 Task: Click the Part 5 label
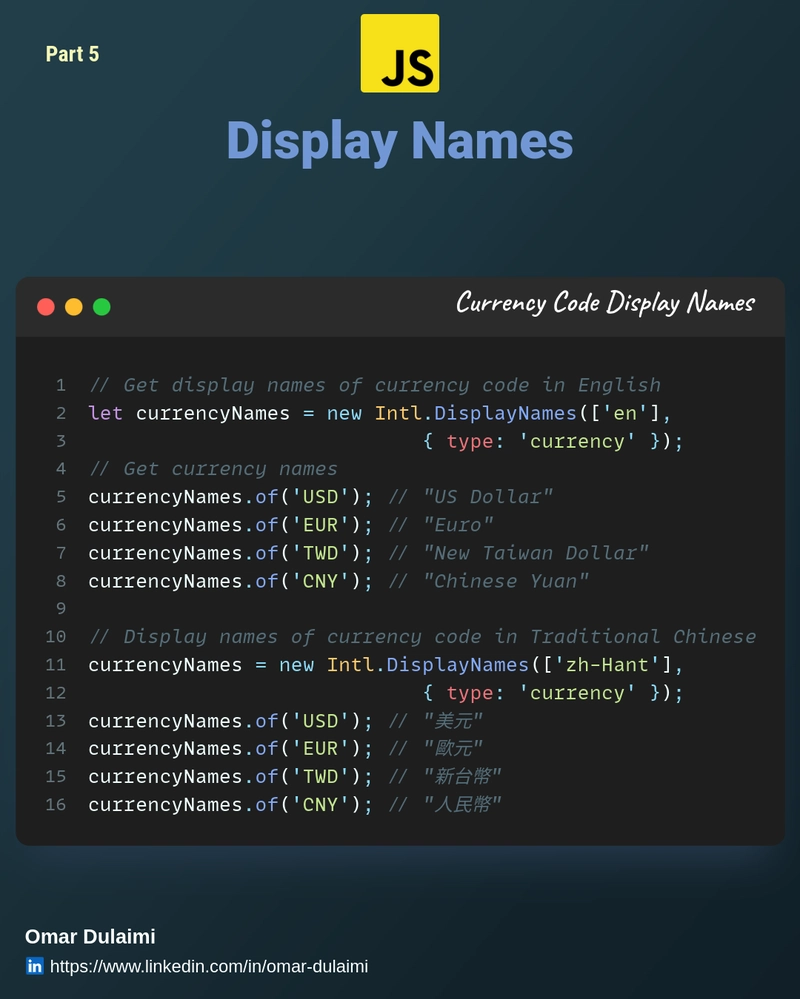point(72,54)
